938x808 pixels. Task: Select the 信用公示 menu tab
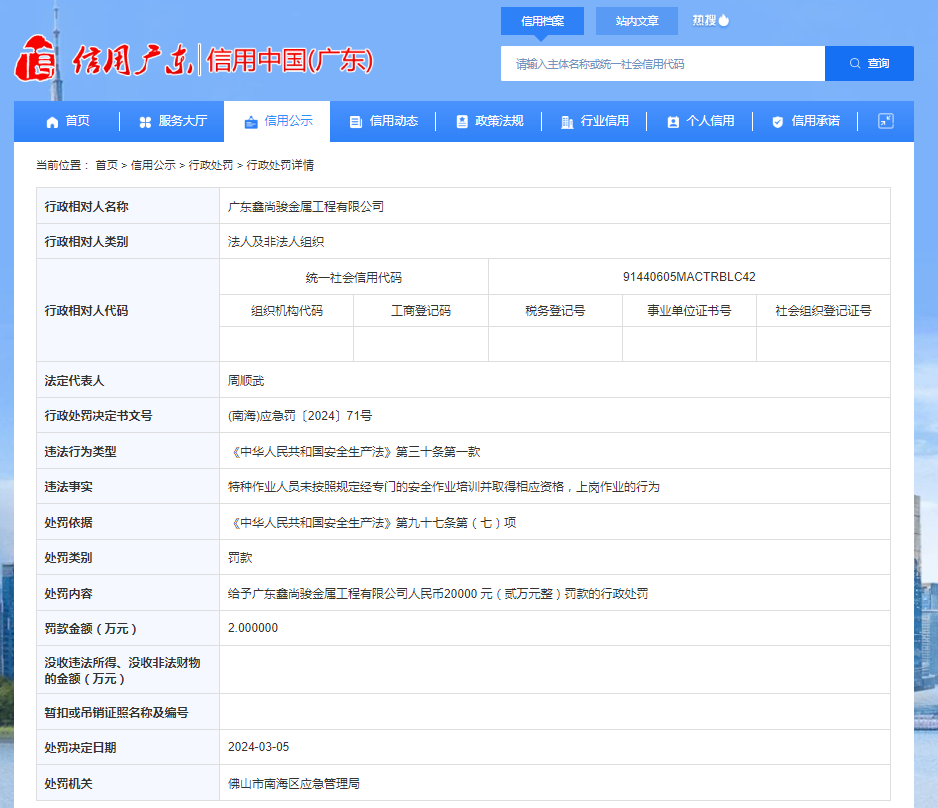[x=277, y=121]
